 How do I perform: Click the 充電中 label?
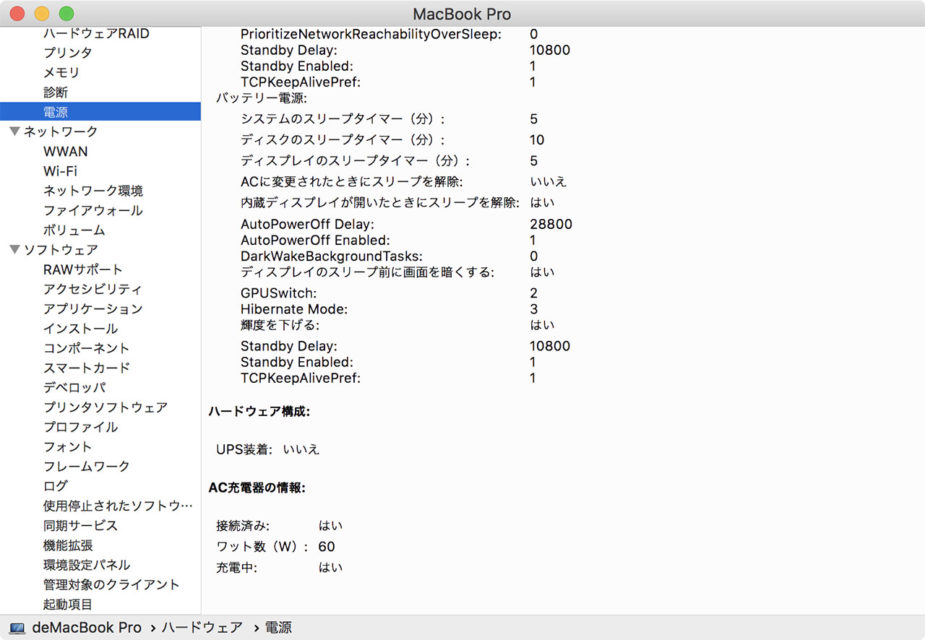click(x=237, y=567)
